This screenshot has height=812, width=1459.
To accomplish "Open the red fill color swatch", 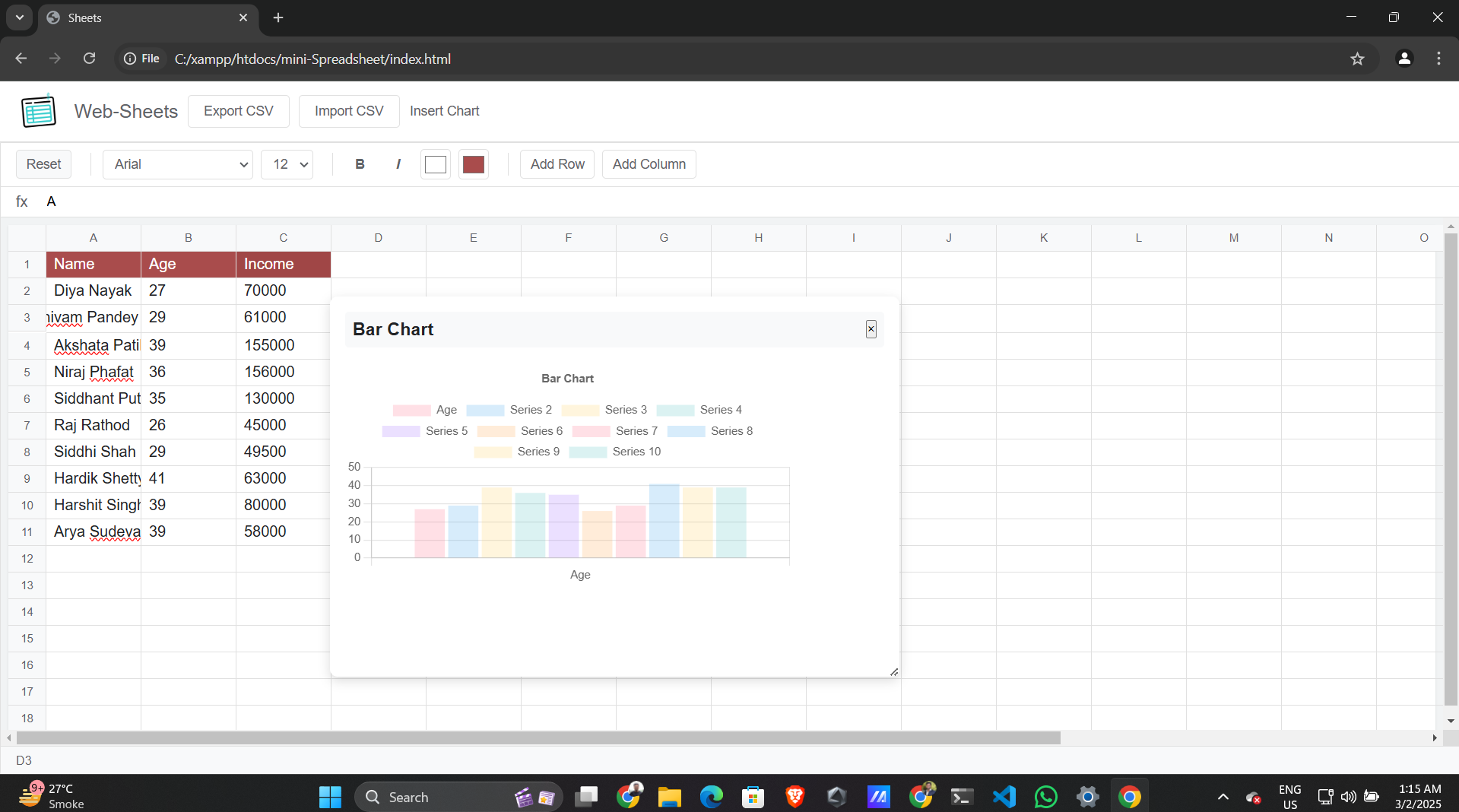I will pos(473,164).
